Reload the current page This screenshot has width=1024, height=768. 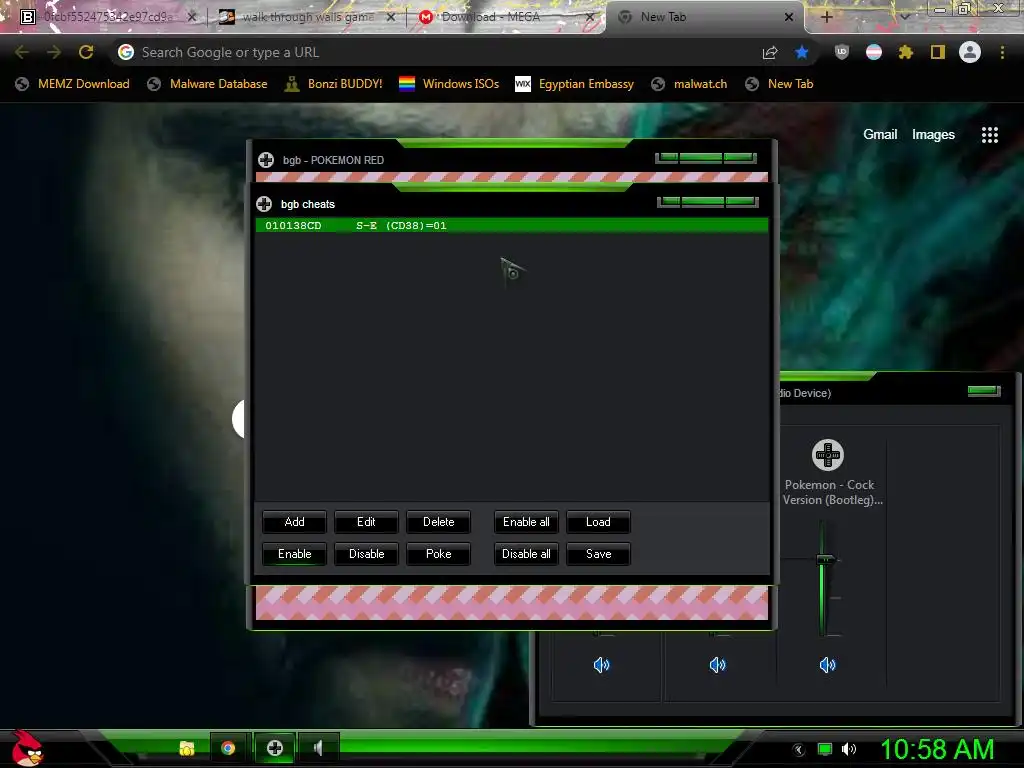(86, 52)
